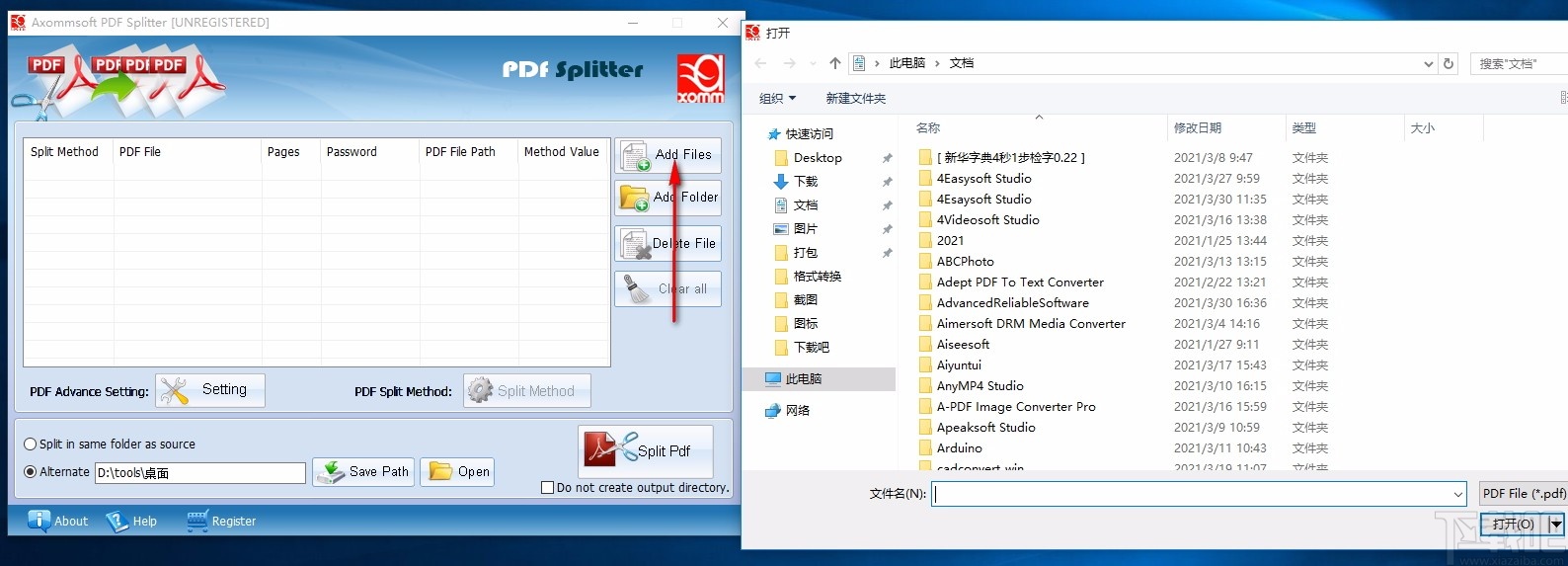Select 格式转换 folder in navigation pane
Screen dimensions: 1568x566
(x=818, y=277)
